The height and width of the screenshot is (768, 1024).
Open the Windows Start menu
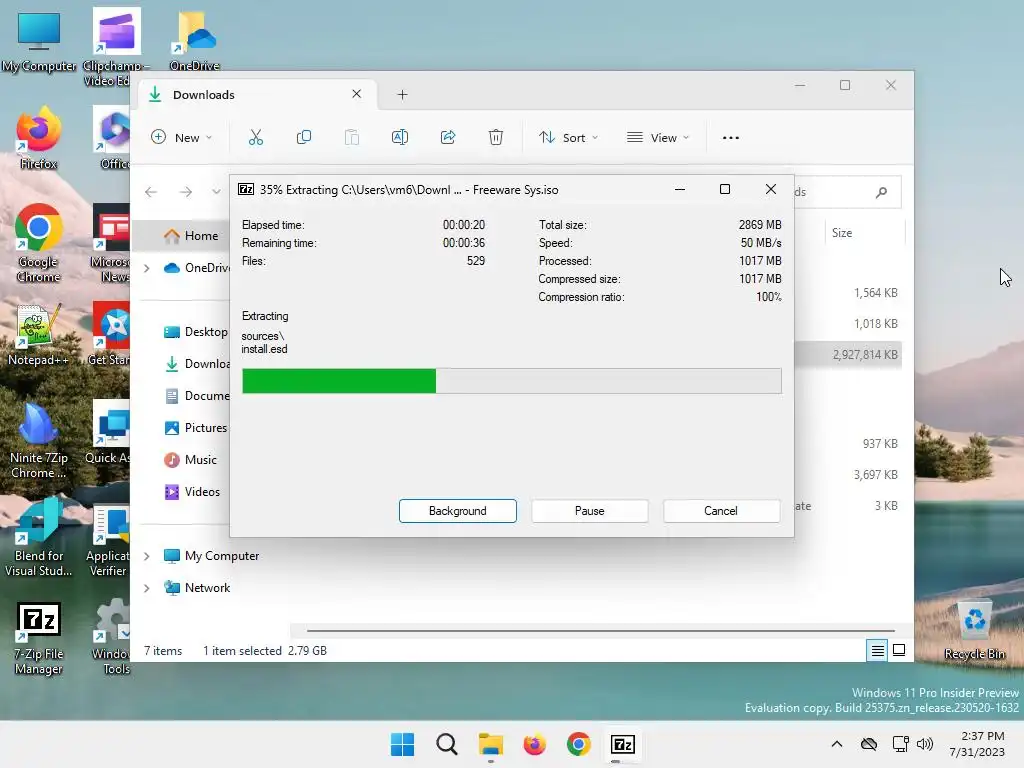pyautogui.click(x=402, y=744)
